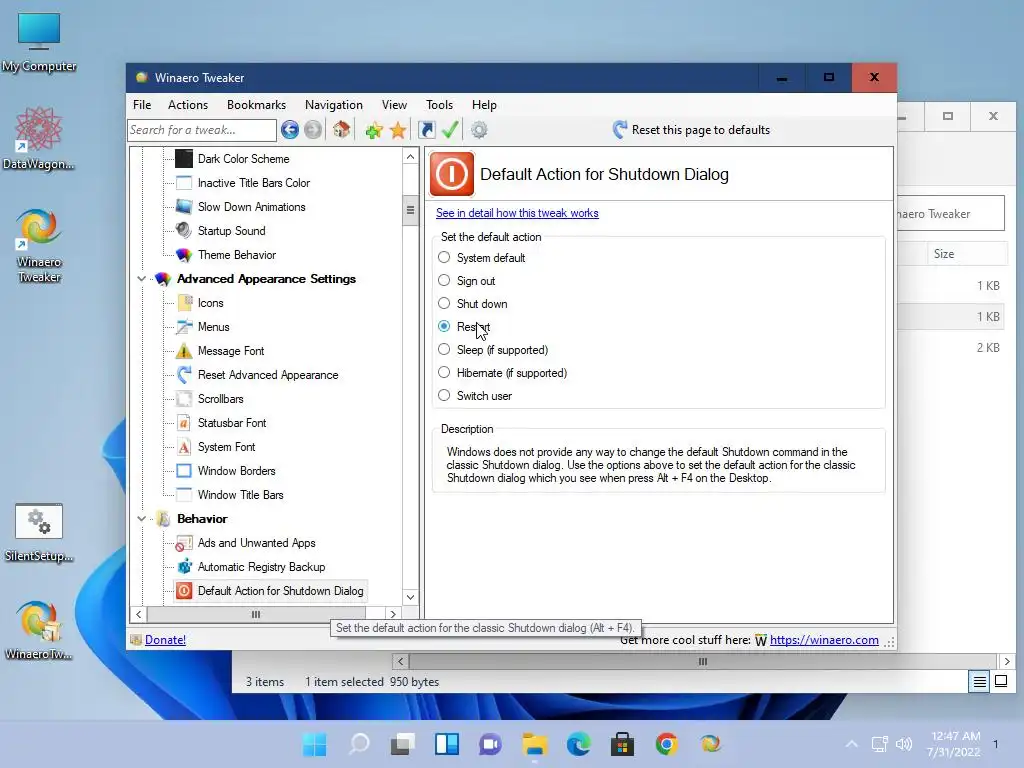1024x768 pixels.
Task: Open the https://winaero.com link
Action: click(824, 640)
